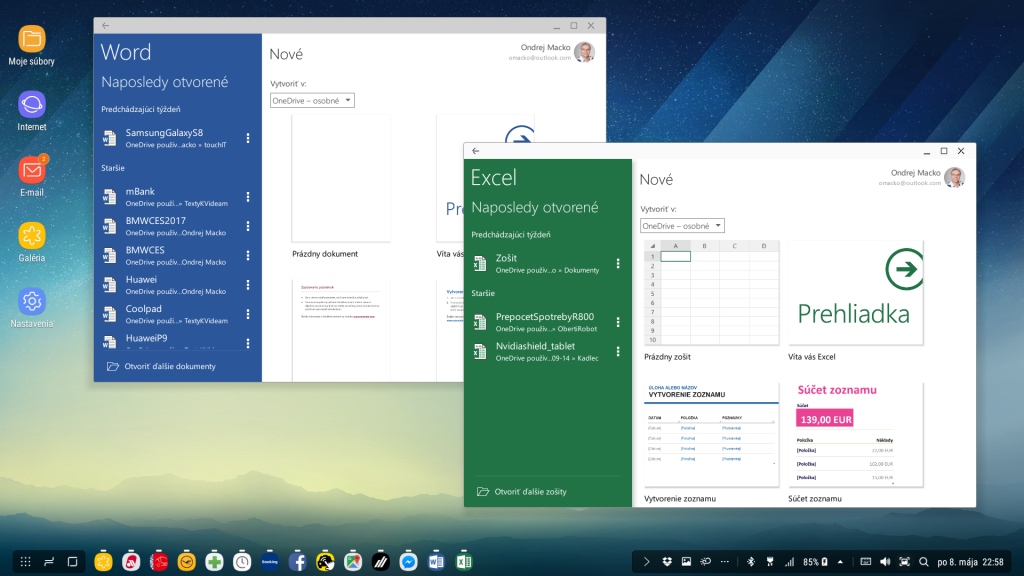Click the back arrow in the Excel window
Screen dimensions: 1024x576
click(x=476, y=151)
